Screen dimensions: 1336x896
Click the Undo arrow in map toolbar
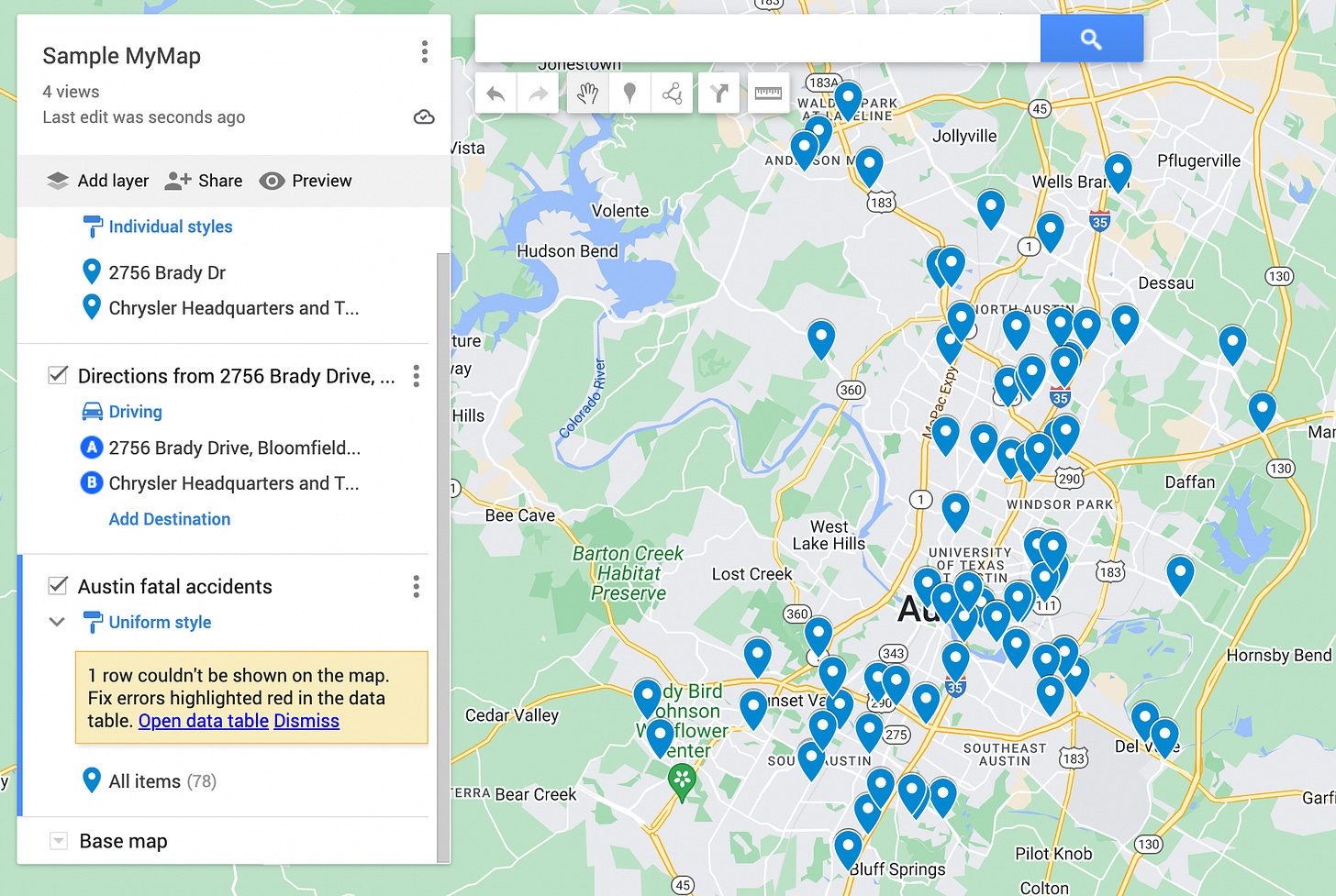495,94
